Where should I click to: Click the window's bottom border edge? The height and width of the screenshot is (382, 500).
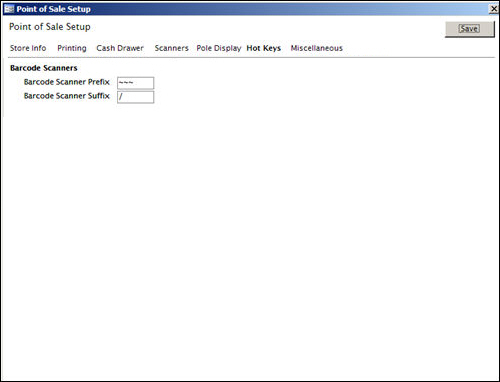pyautogui.click(x=250, y=381)
